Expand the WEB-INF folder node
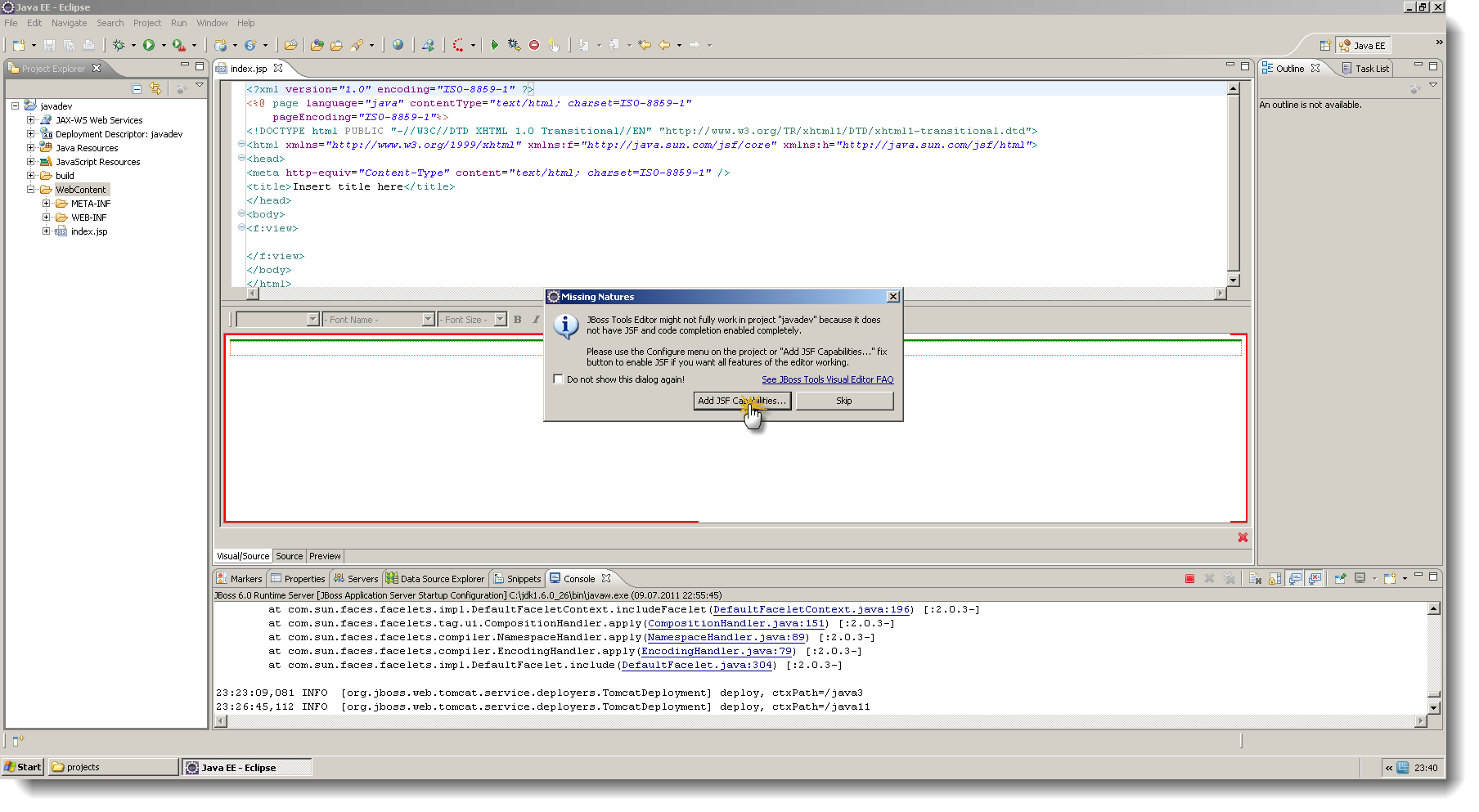The height and width of the screenshot is (812, 1479). 46,217
